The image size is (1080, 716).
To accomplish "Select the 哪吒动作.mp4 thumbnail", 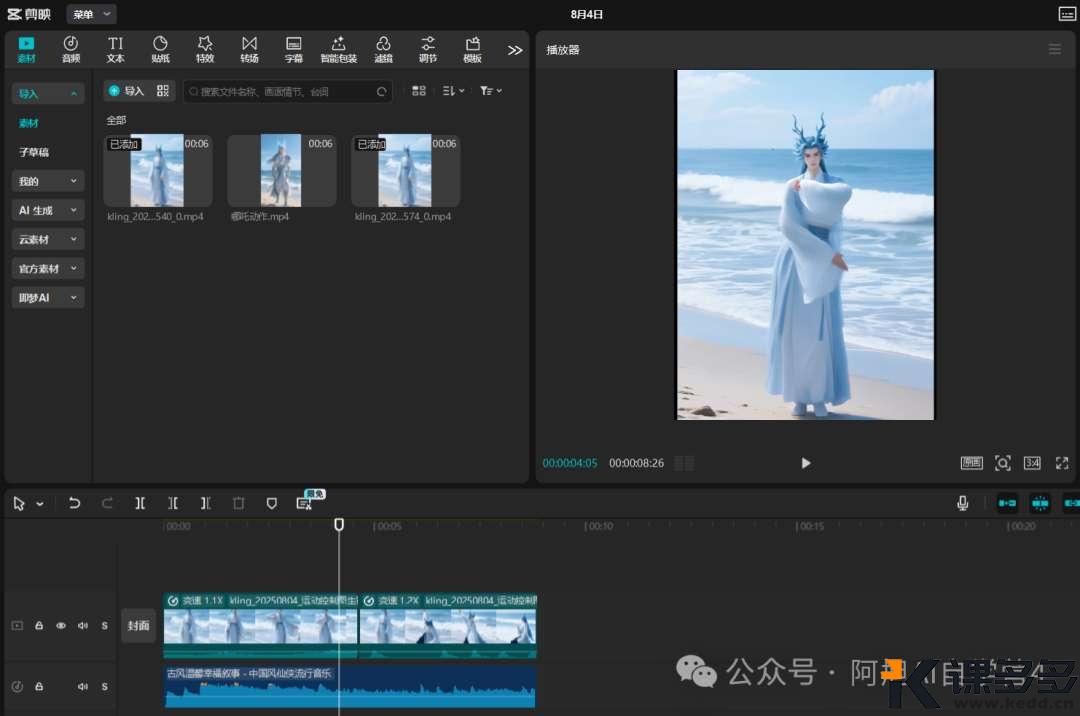I will pyautogui.click(x=282, y=170).
